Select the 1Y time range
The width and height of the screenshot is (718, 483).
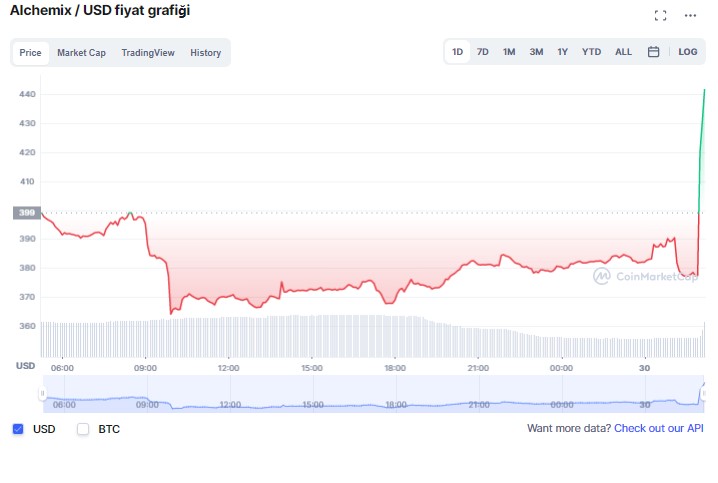(563, 52)
